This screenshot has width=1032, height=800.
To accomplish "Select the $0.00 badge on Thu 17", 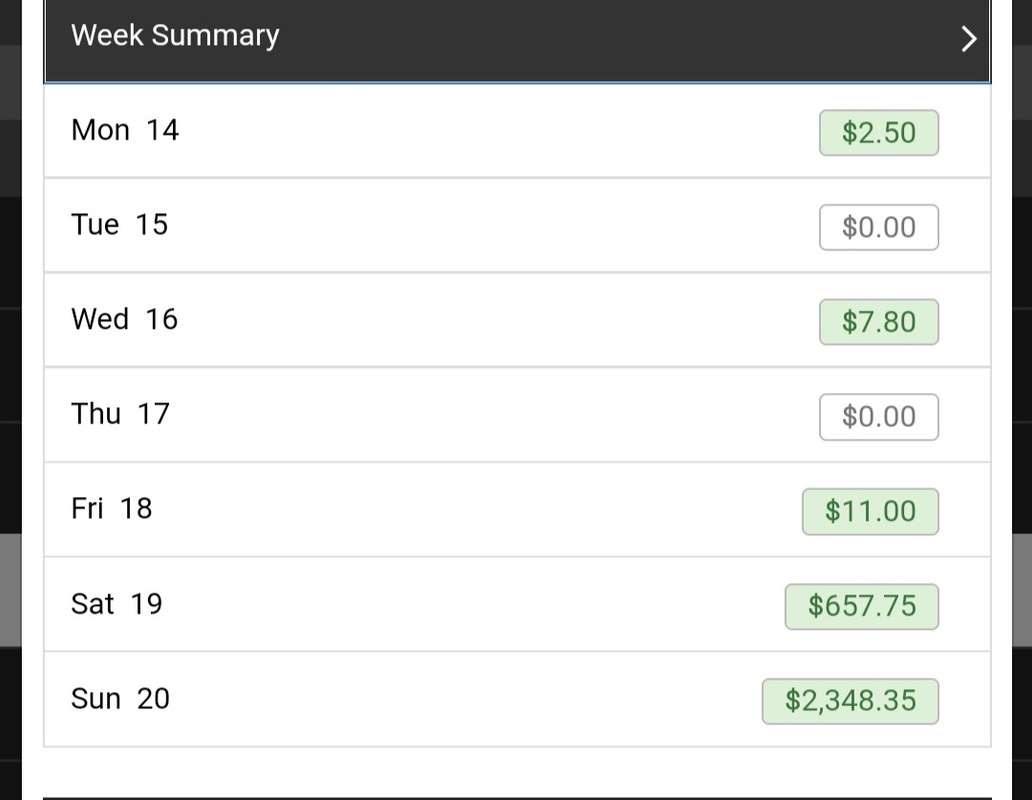I will (x=879, y=417).
